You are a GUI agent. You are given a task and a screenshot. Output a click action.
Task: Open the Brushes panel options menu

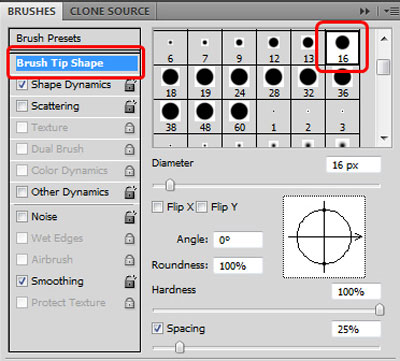pyautogui.click(x=391, y=11)
